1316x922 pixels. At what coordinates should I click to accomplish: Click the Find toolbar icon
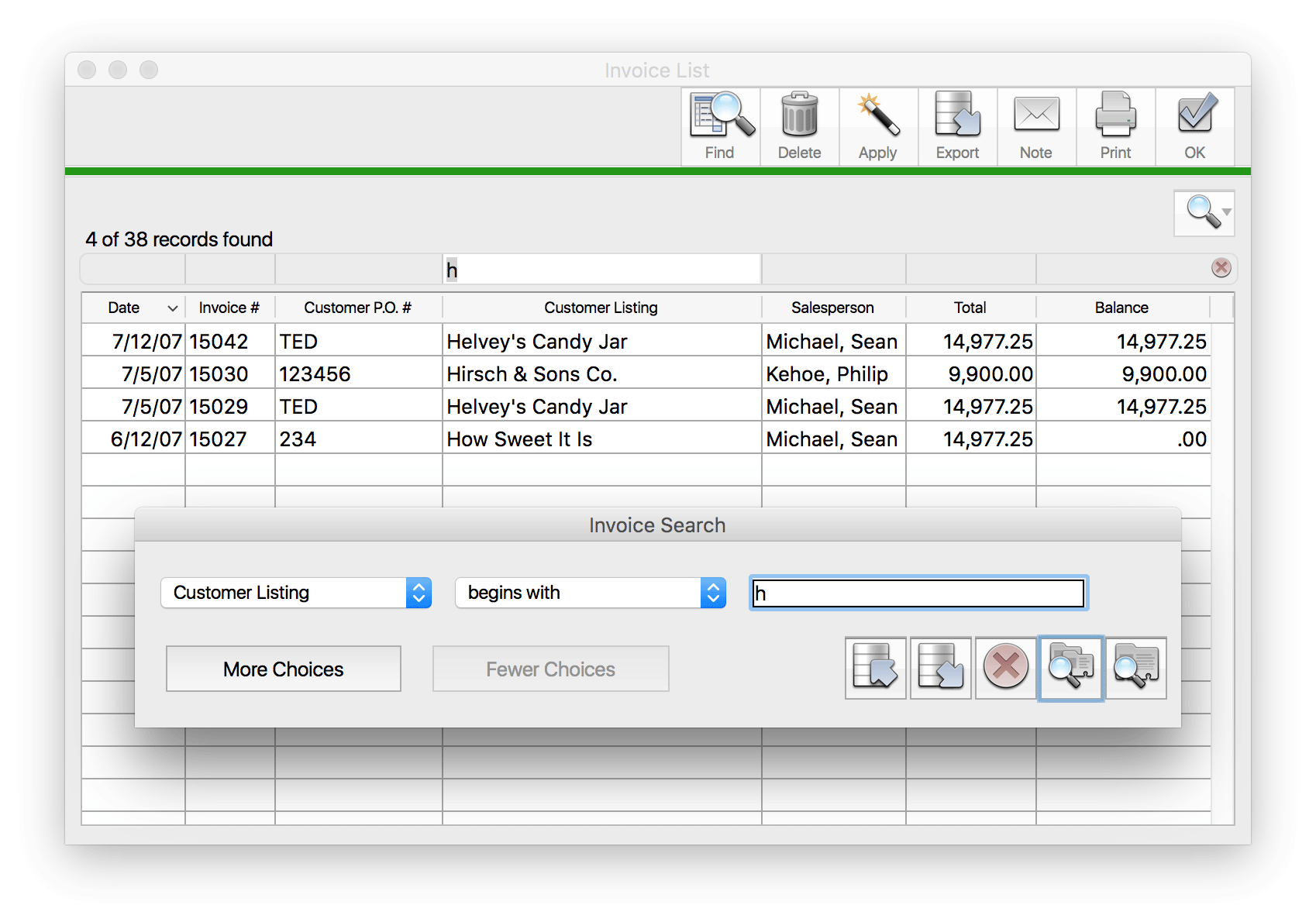(721, 126)
